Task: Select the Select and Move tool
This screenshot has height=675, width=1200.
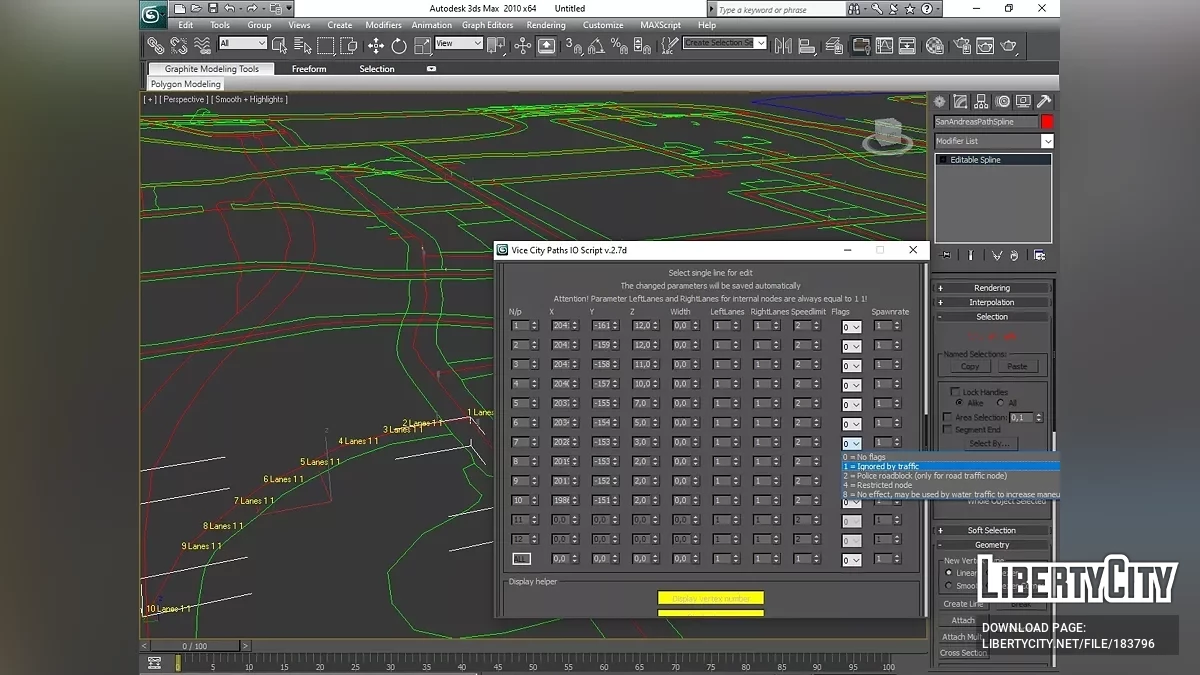Action: tap(376, 45)
